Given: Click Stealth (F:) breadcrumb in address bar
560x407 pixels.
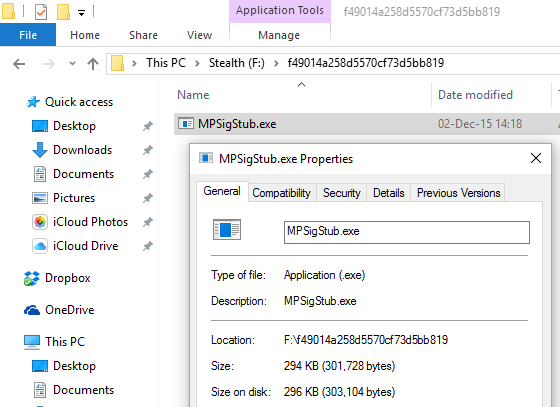Looking at the screenshot, I should point(236,63).
